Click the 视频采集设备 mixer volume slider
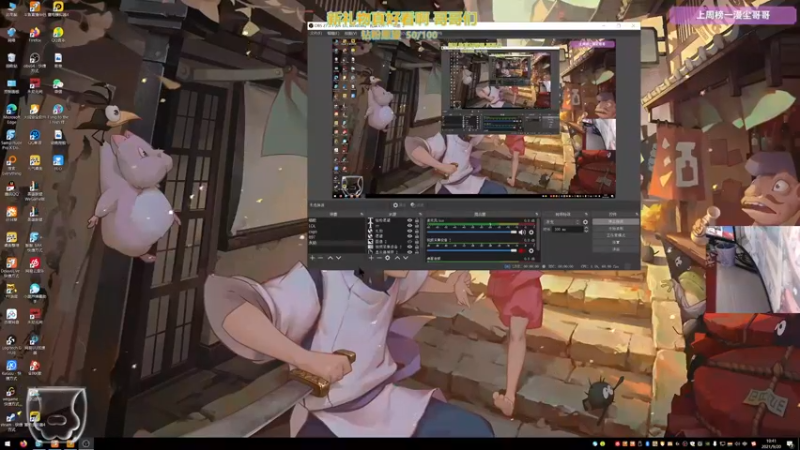 coord(472,251)
